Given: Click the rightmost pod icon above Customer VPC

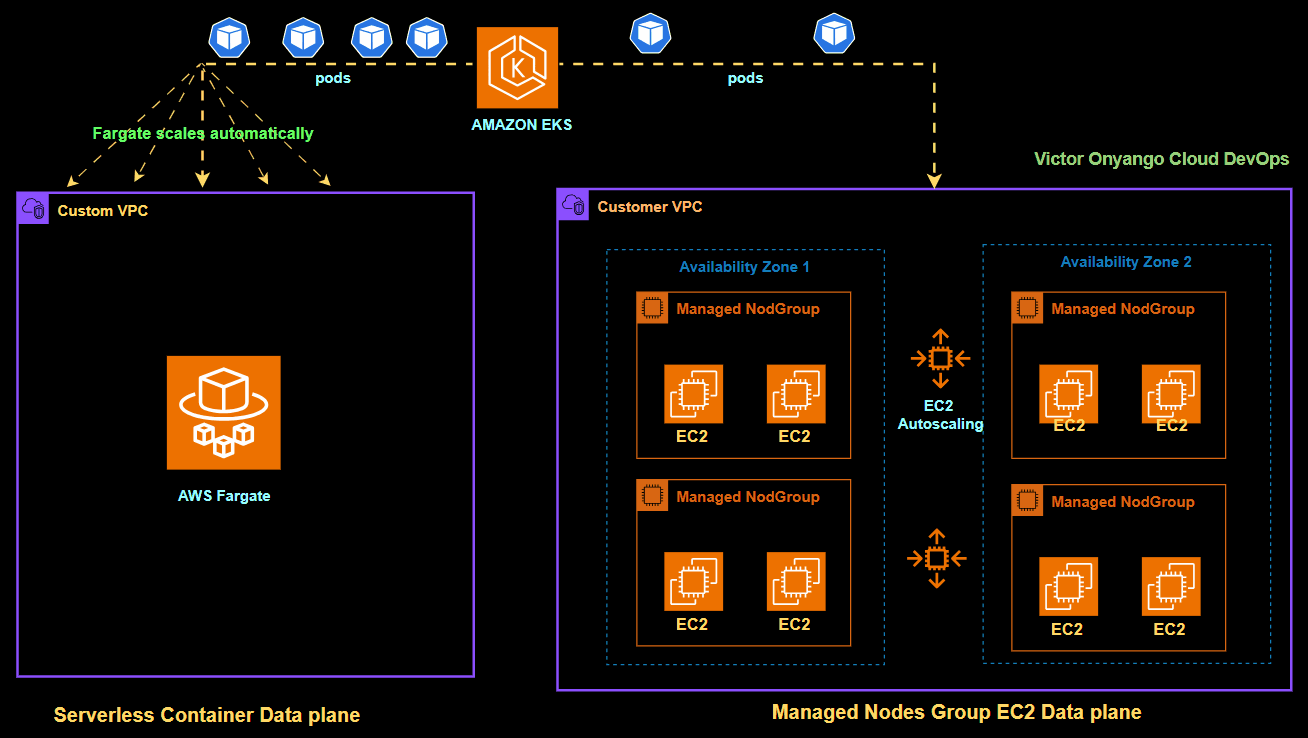Looking at the screenshot, I should click(834, 34).
